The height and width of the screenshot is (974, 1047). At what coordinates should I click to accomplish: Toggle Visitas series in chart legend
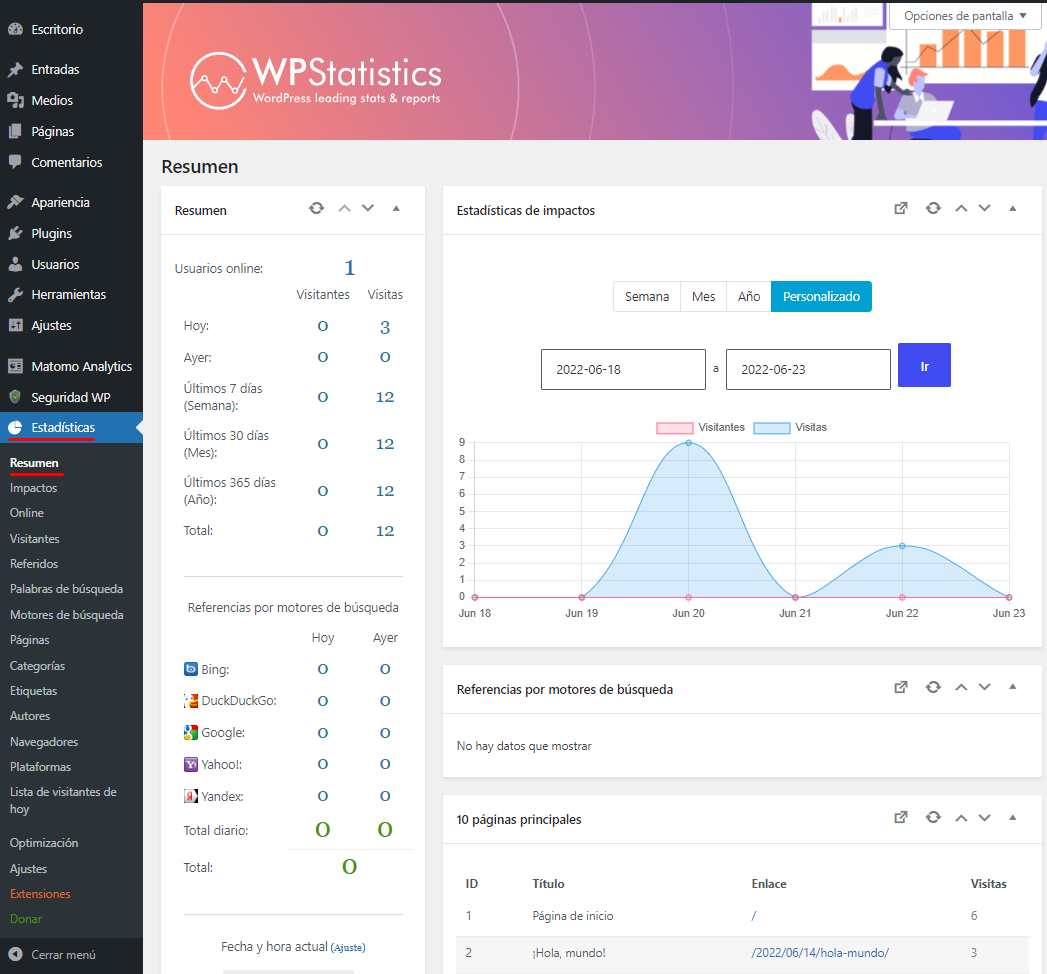(x=790, y=427)
